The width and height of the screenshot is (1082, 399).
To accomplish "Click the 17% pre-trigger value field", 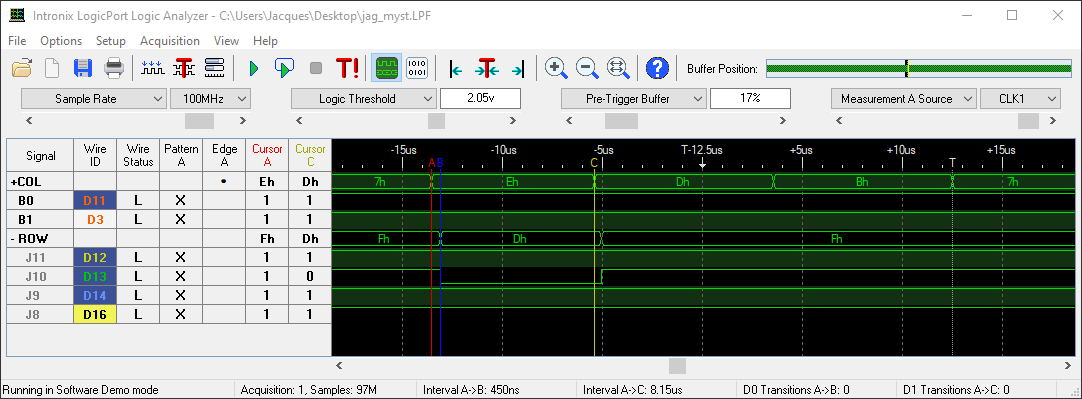I will (750, 99).
